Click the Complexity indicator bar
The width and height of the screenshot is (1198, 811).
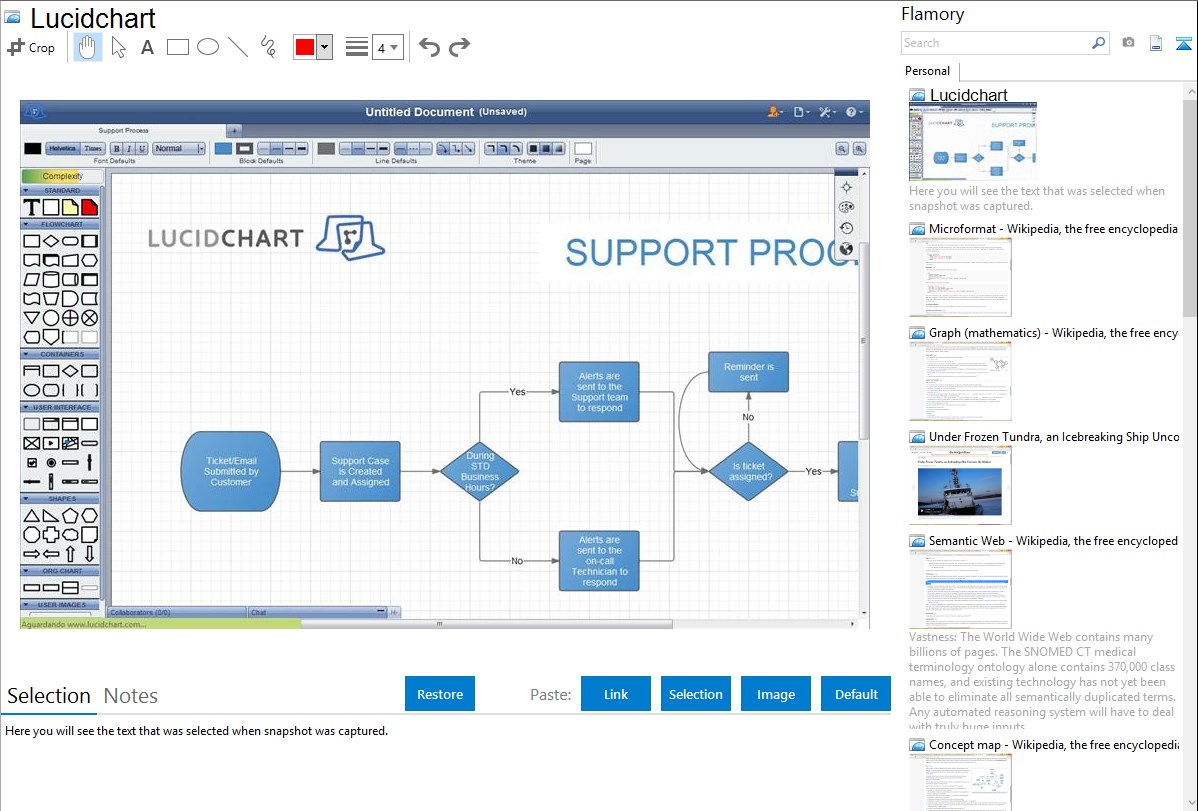tap(61, 176)
